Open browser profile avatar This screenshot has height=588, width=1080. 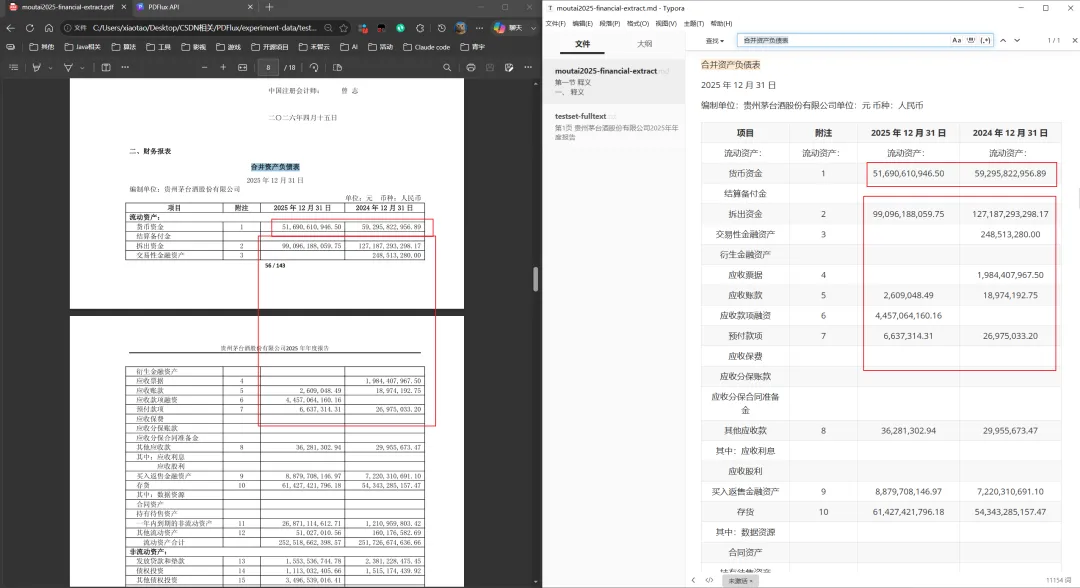click(461, 28)
